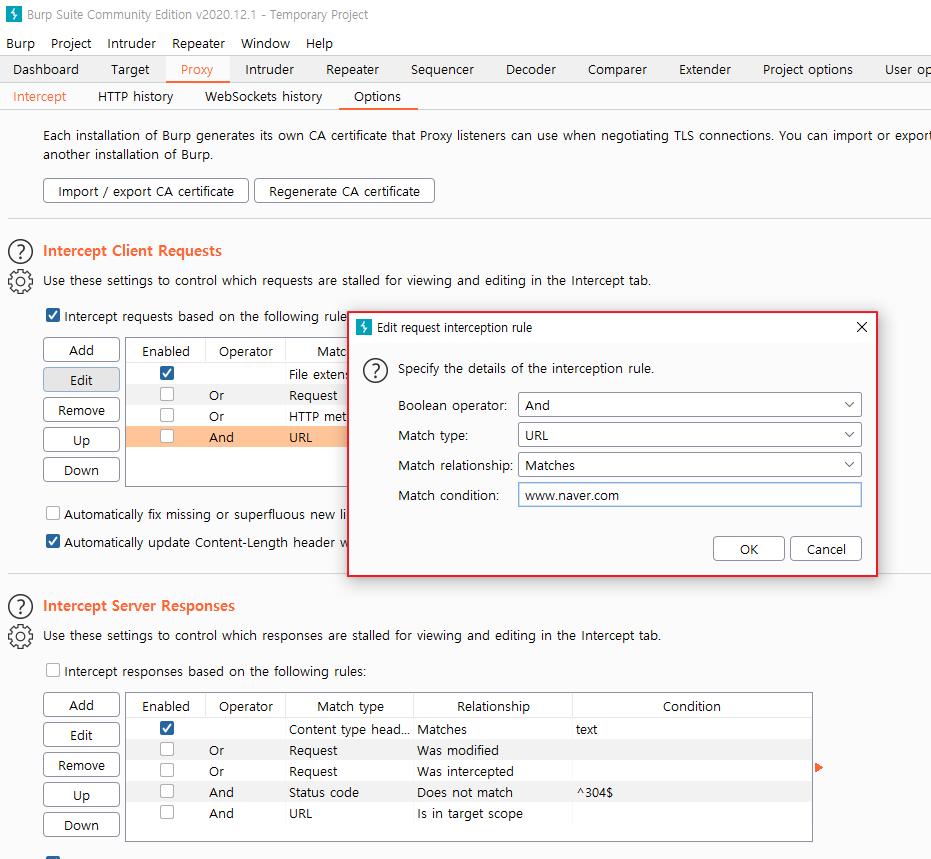Open the Project menu
The height and width of the screenshot is (859, 931).
[x=71, y=43]
